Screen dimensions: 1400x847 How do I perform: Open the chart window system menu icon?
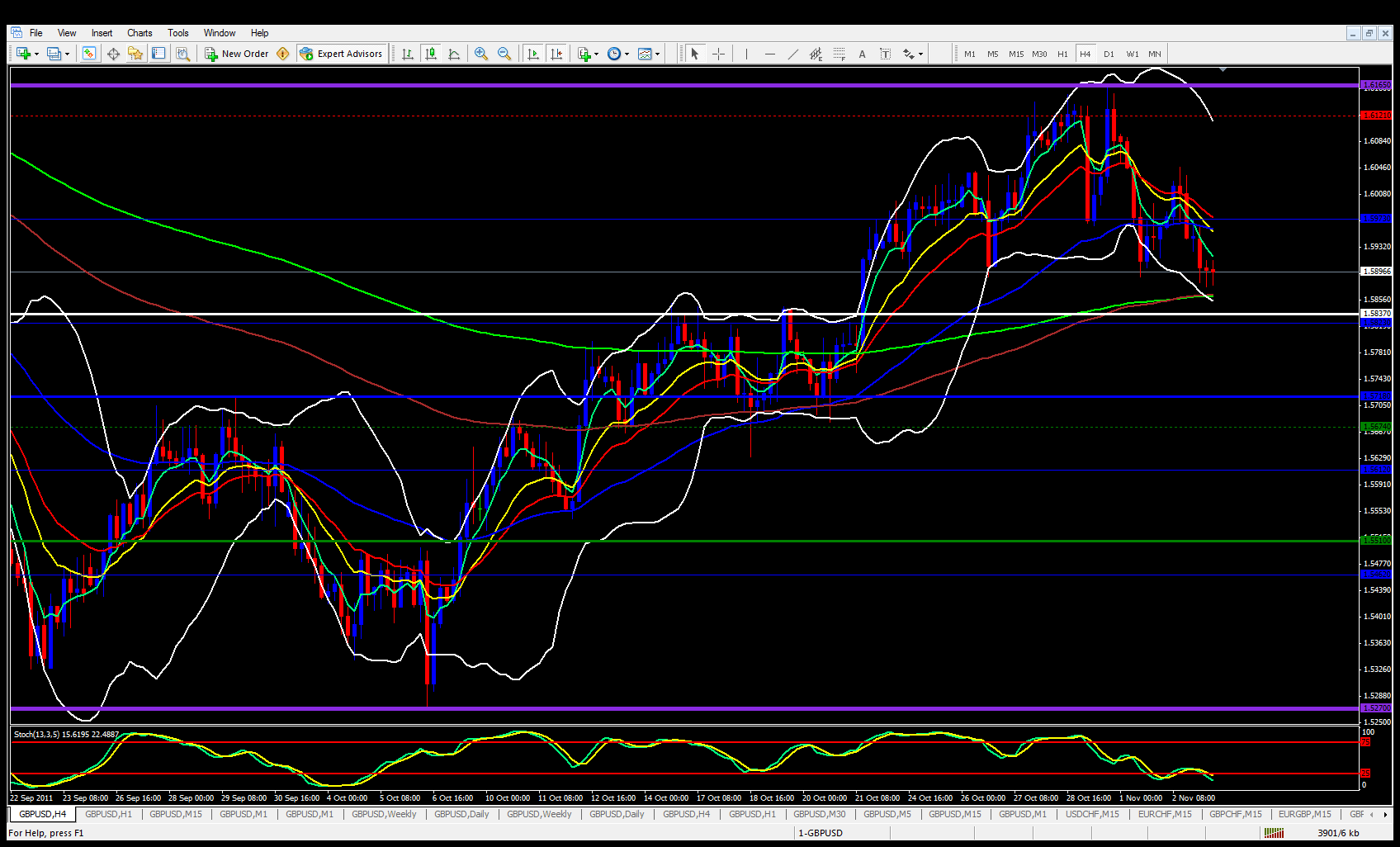click(16, 33)
